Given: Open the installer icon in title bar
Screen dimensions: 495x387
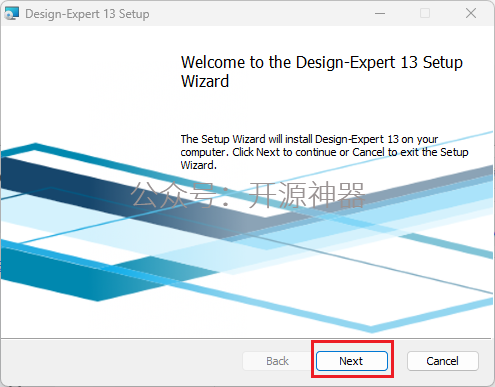Looking at the screenshot, I should [x=12, y=13].
